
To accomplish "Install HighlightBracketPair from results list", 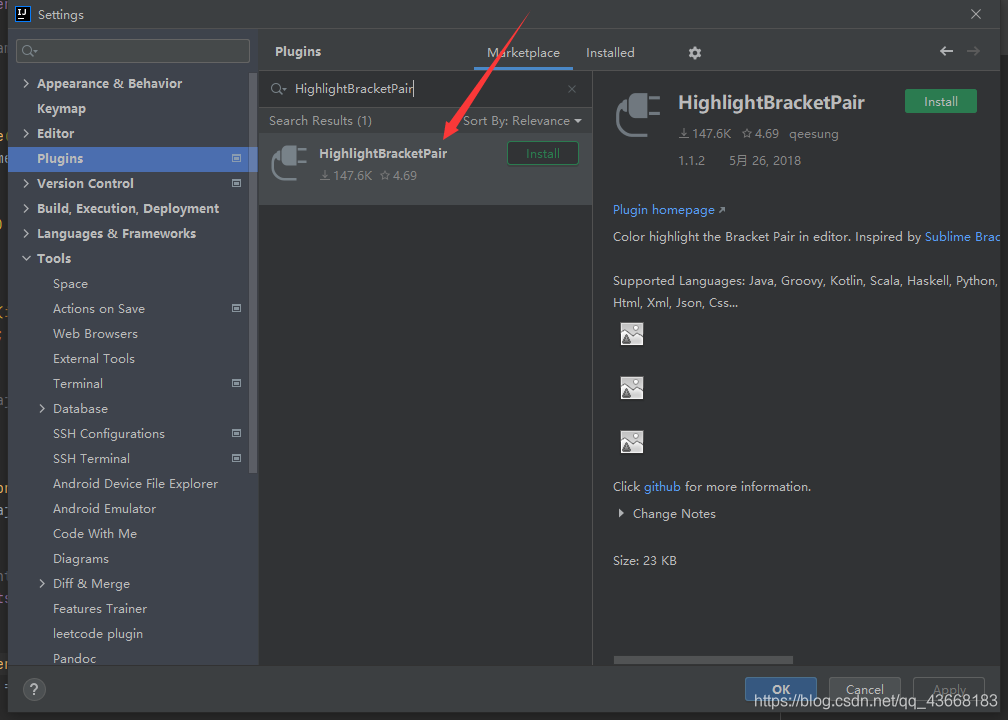I will point(543,154).
